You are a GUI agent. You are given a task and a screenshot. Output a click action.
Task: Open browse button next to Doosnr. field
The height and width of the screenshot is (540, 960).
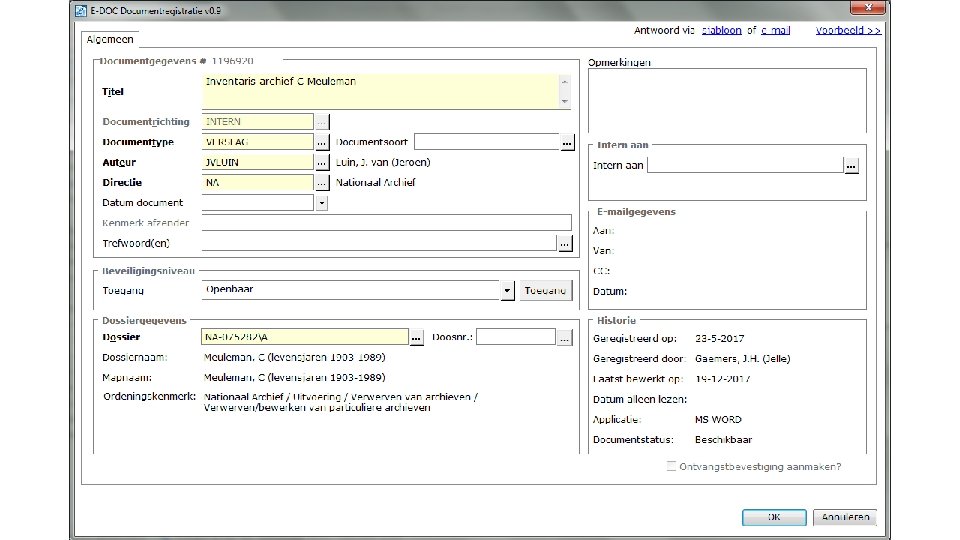click(564, 337)
